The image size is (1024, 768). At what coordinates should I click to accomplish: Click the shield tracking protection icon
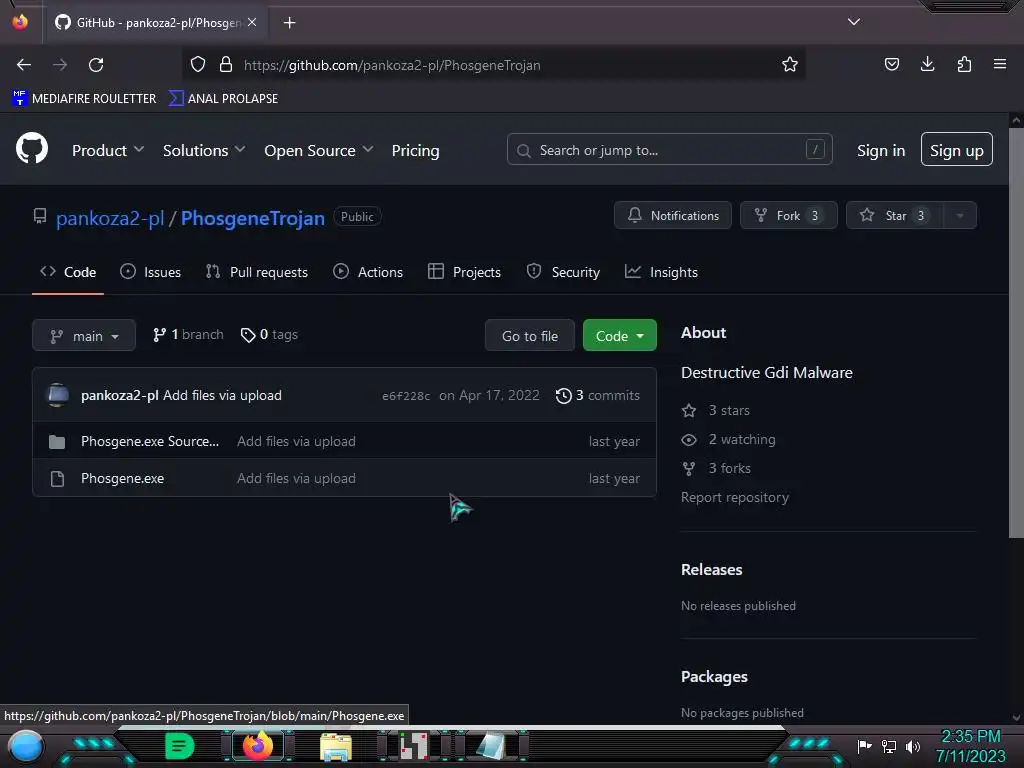tap(198, 65)
